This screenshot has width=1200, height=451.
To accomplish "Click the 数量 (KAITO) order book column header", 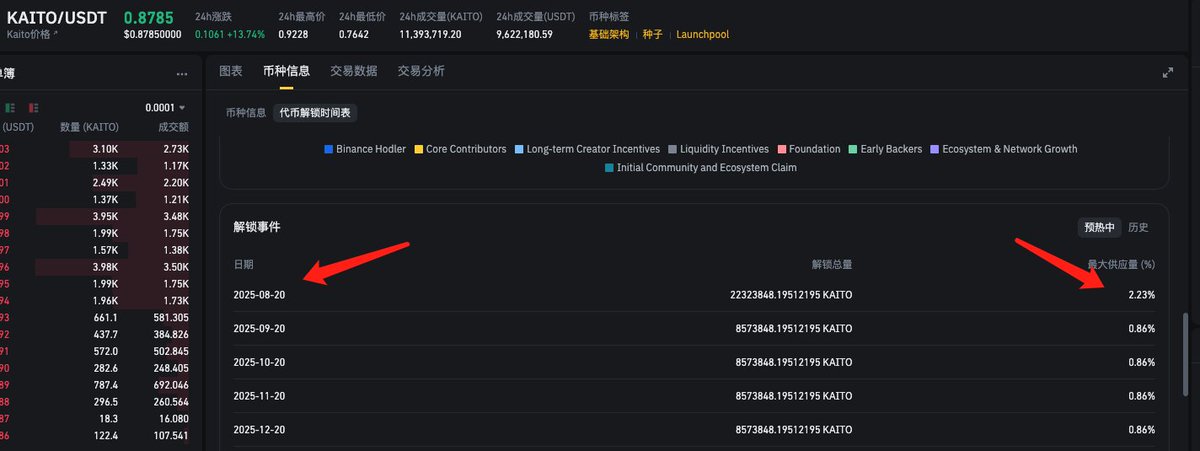I will (x=90, y=127).
